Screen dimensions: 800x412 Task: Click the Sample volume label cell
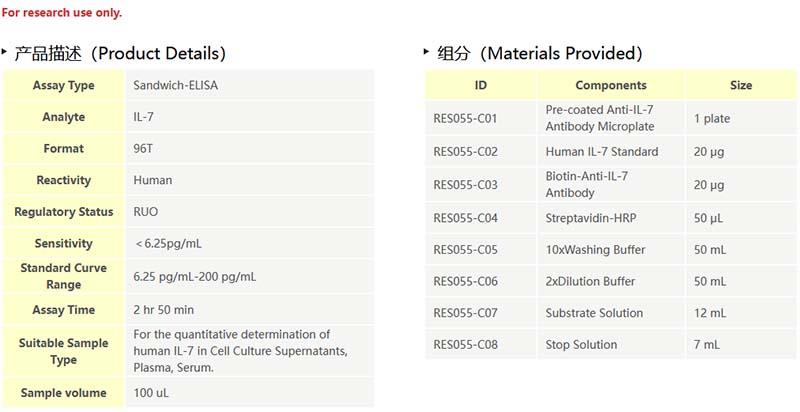point(64,393)
